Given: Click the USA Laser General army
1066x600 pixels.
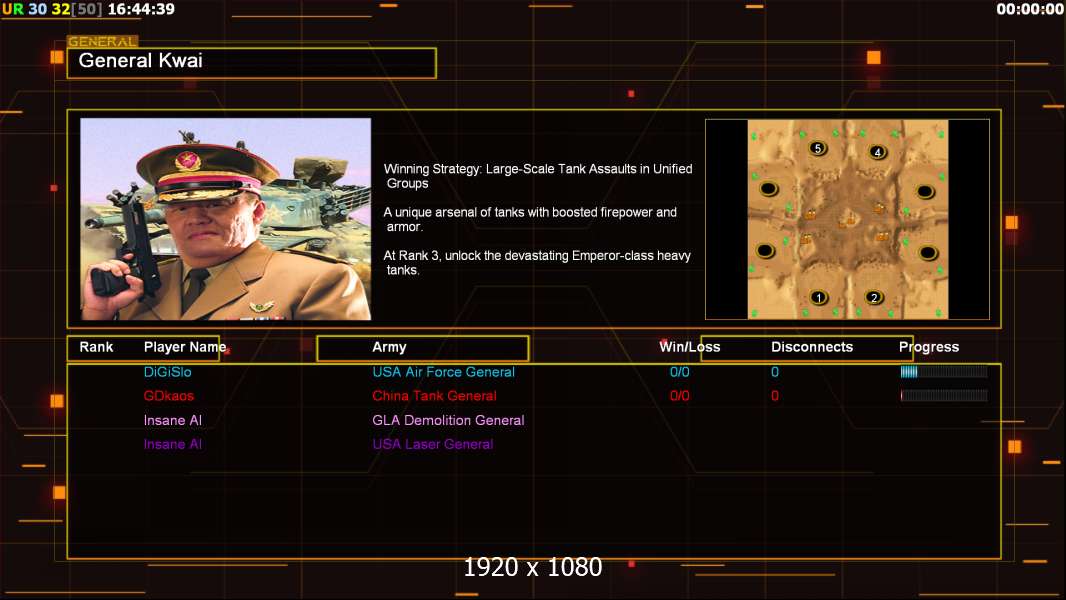Looking at the screenshot, I should (432, 444).
